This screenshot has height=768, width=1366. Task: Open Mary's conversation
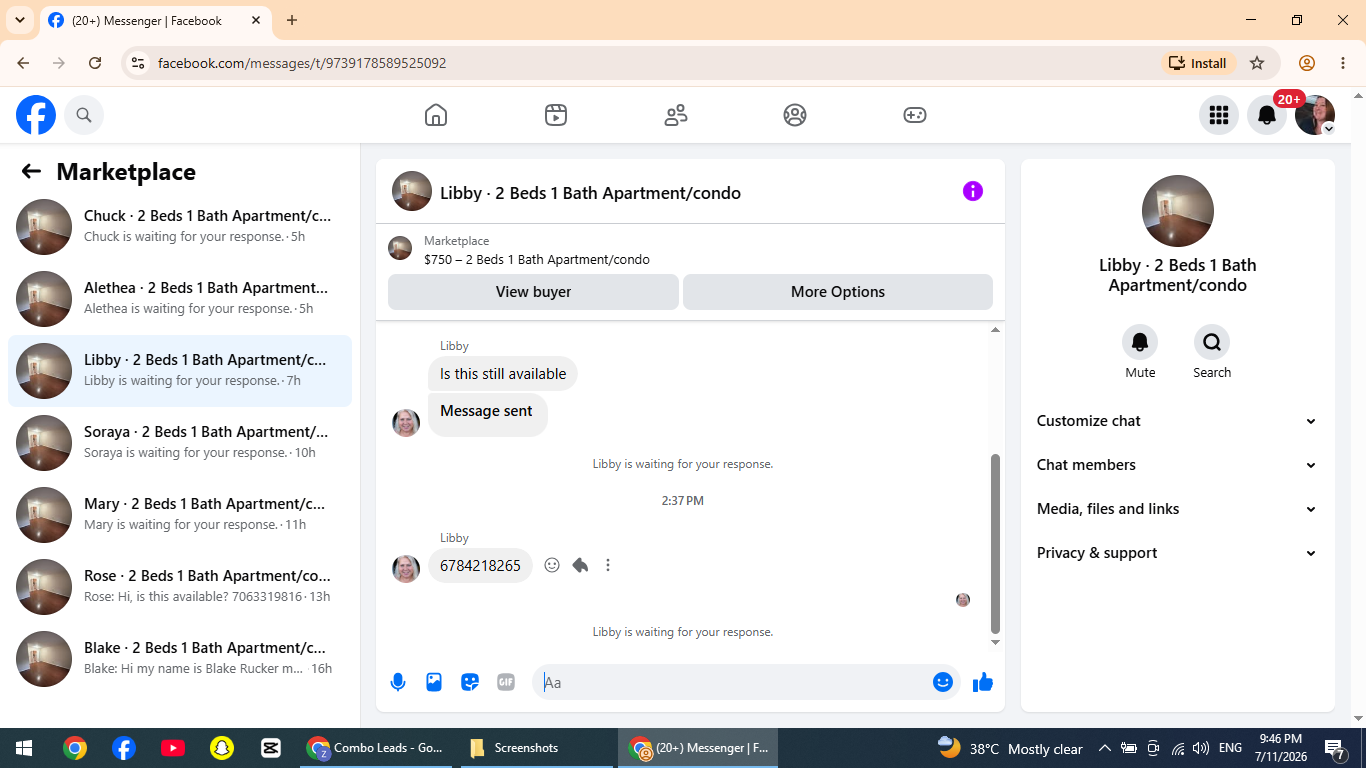(180, 515)
